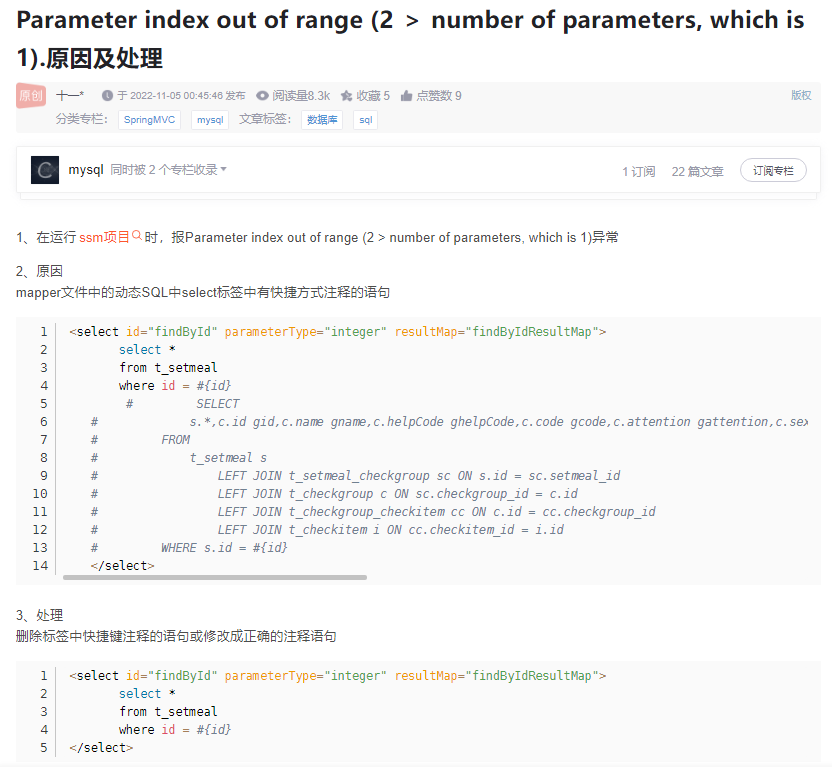Open the mysql category tag
Viewport: 832px width, 771px height.
(x=210, y=120)
